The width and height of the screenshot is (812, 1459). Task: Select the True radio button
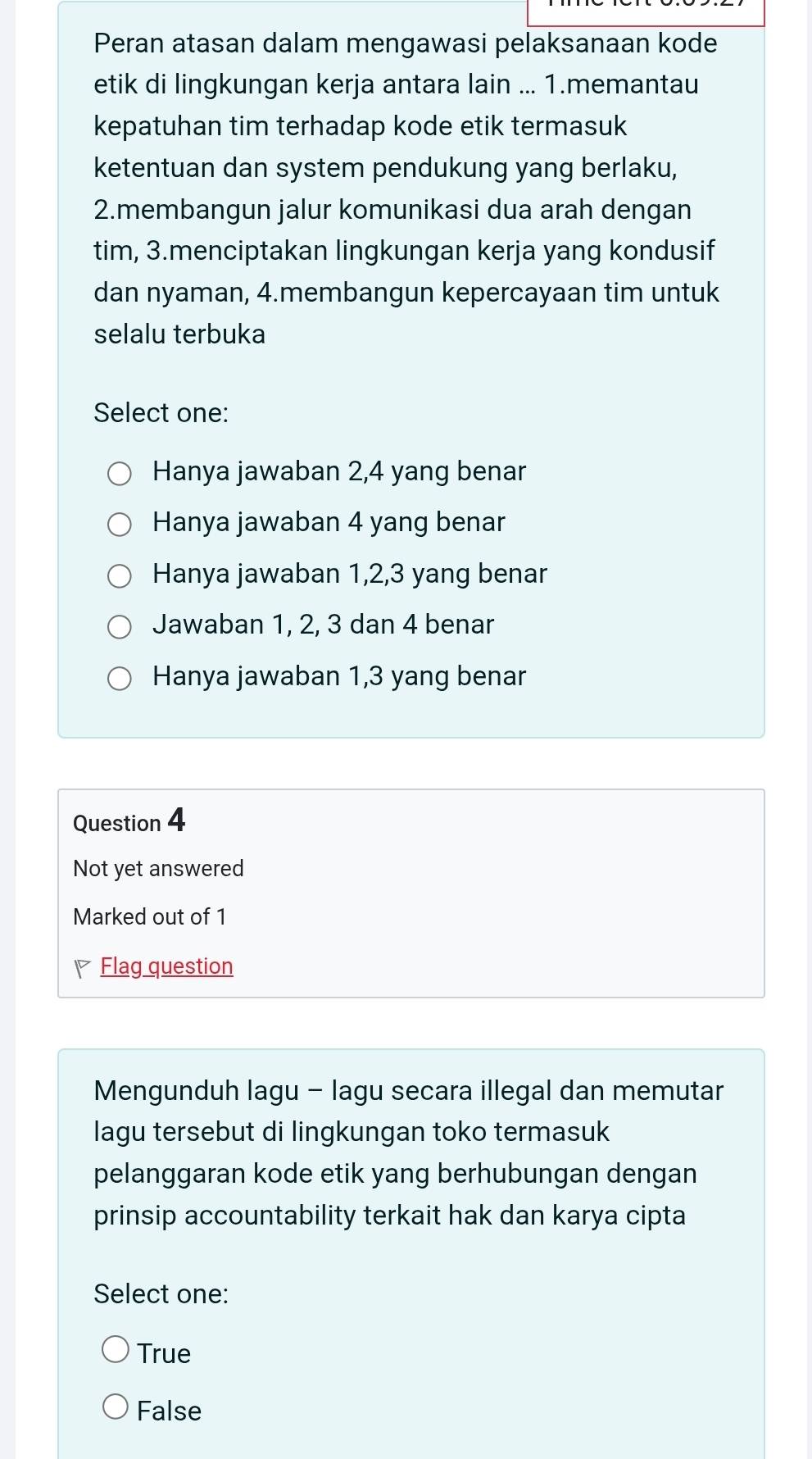coord(116,1348)
